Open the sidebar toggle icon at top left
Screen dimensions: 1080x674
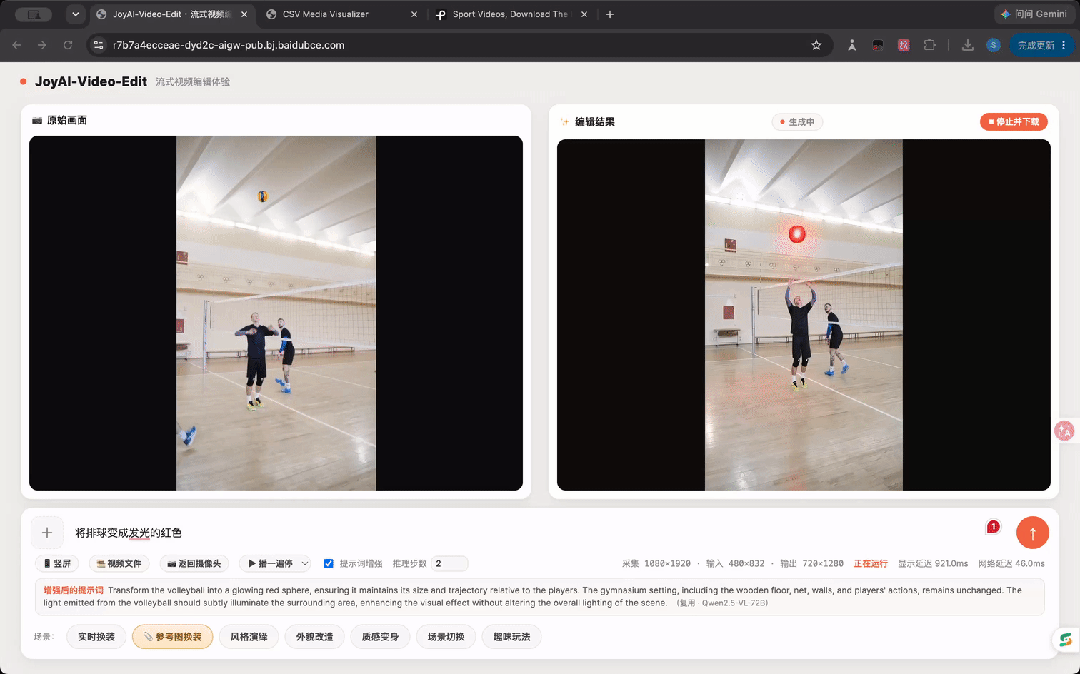34,14
